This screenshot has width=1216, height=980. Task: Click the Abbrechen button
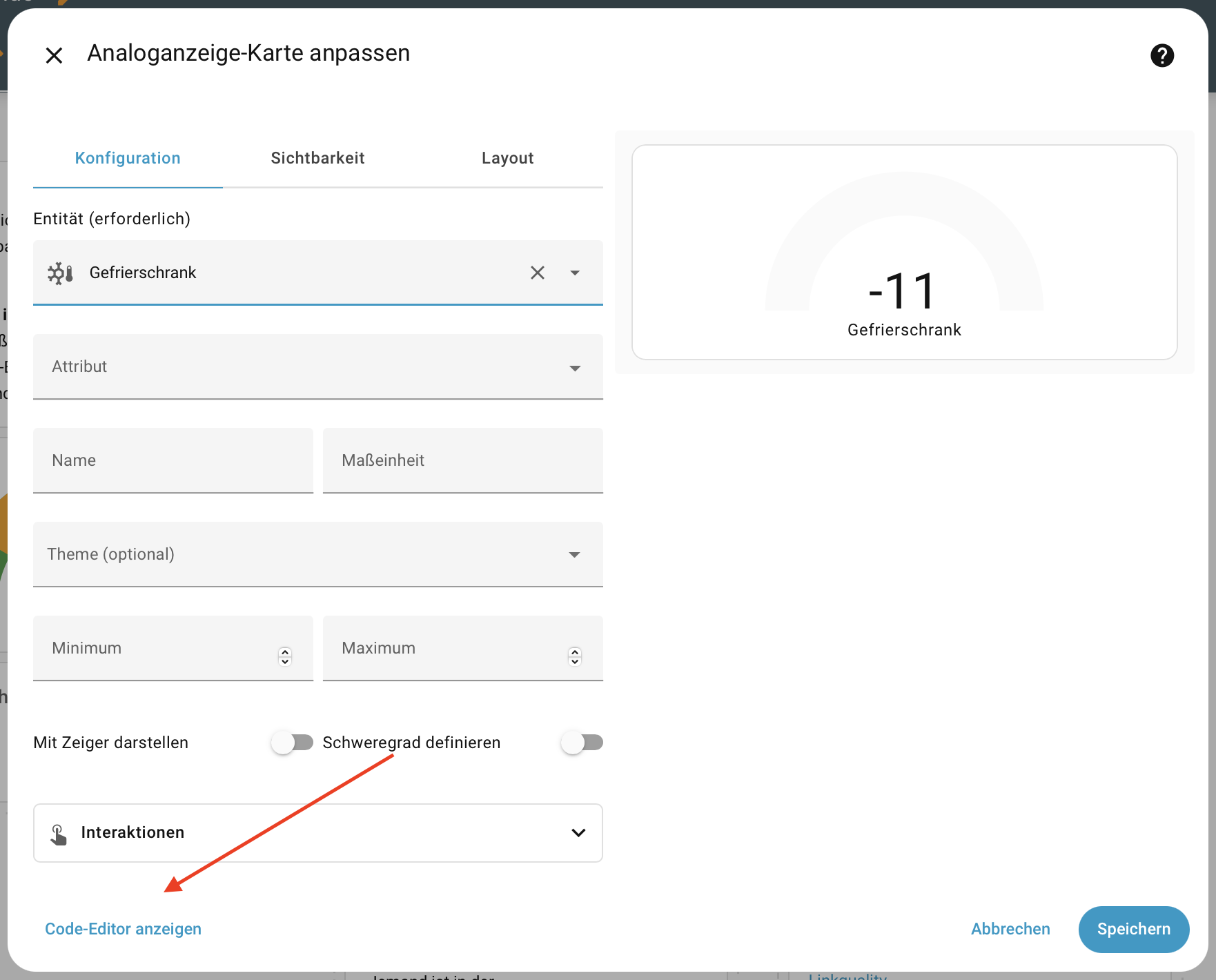[1010, 929]
